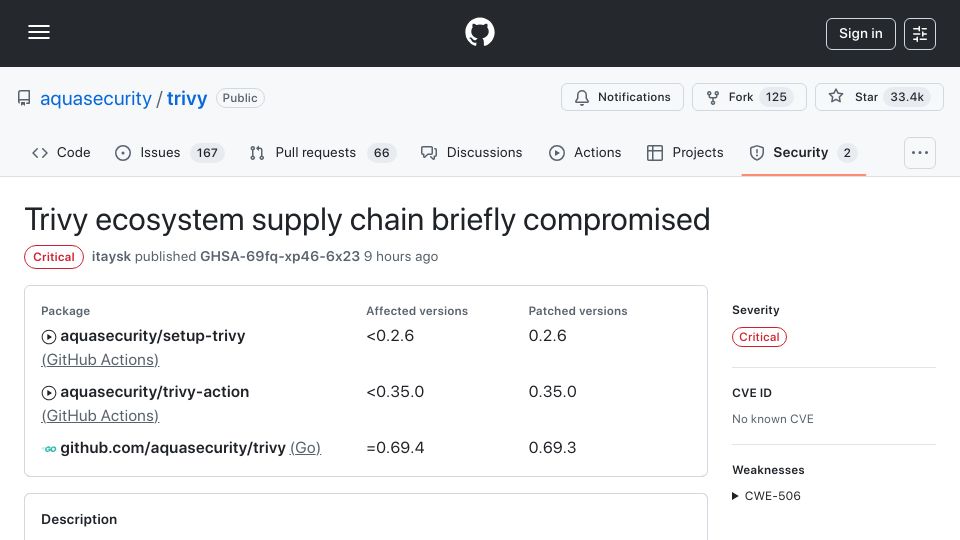This screenshot has height=540, width=960.
Task: Open GitHub Actions link under setup-trivy
Action: point(100,360)
